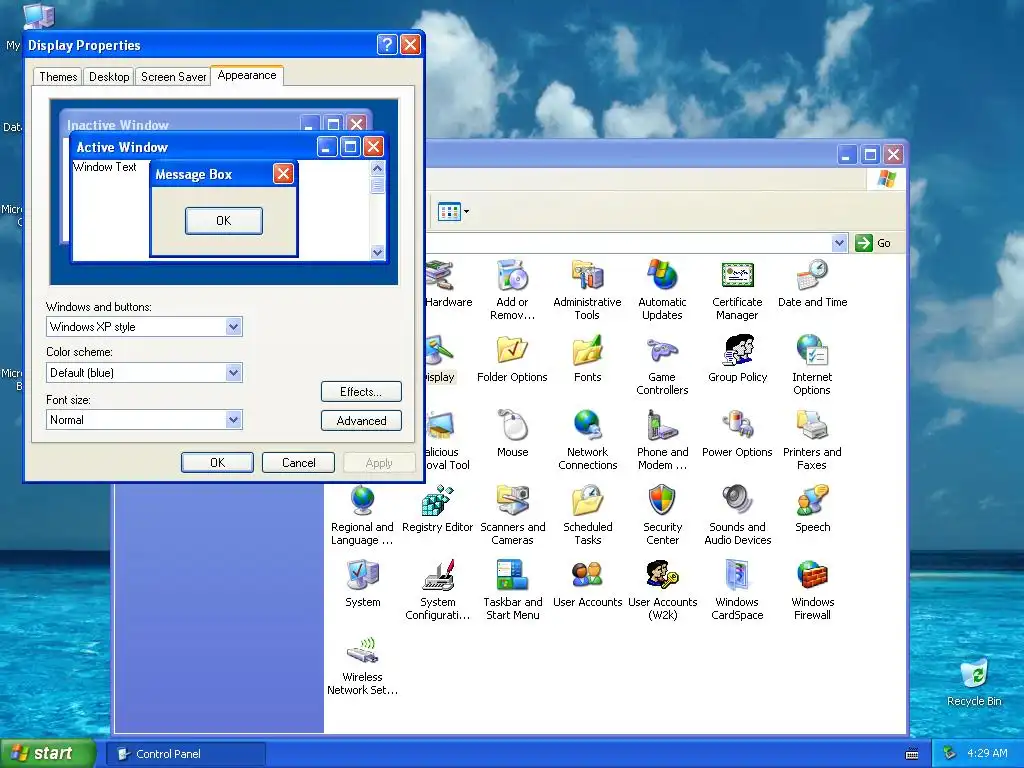Open Administrative Tools icon
This screenshot has width=1024, height=768.
587,277
